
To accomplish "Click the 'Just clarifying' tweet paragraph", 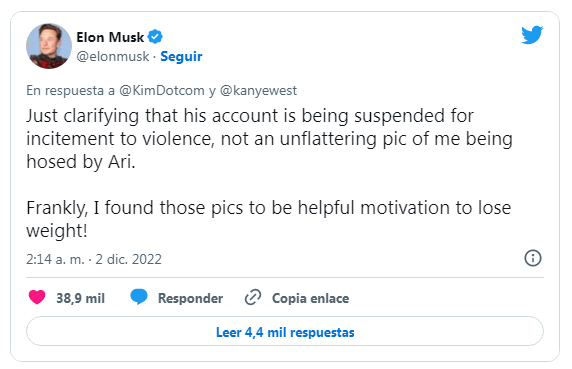I will (x=269, y=139).
